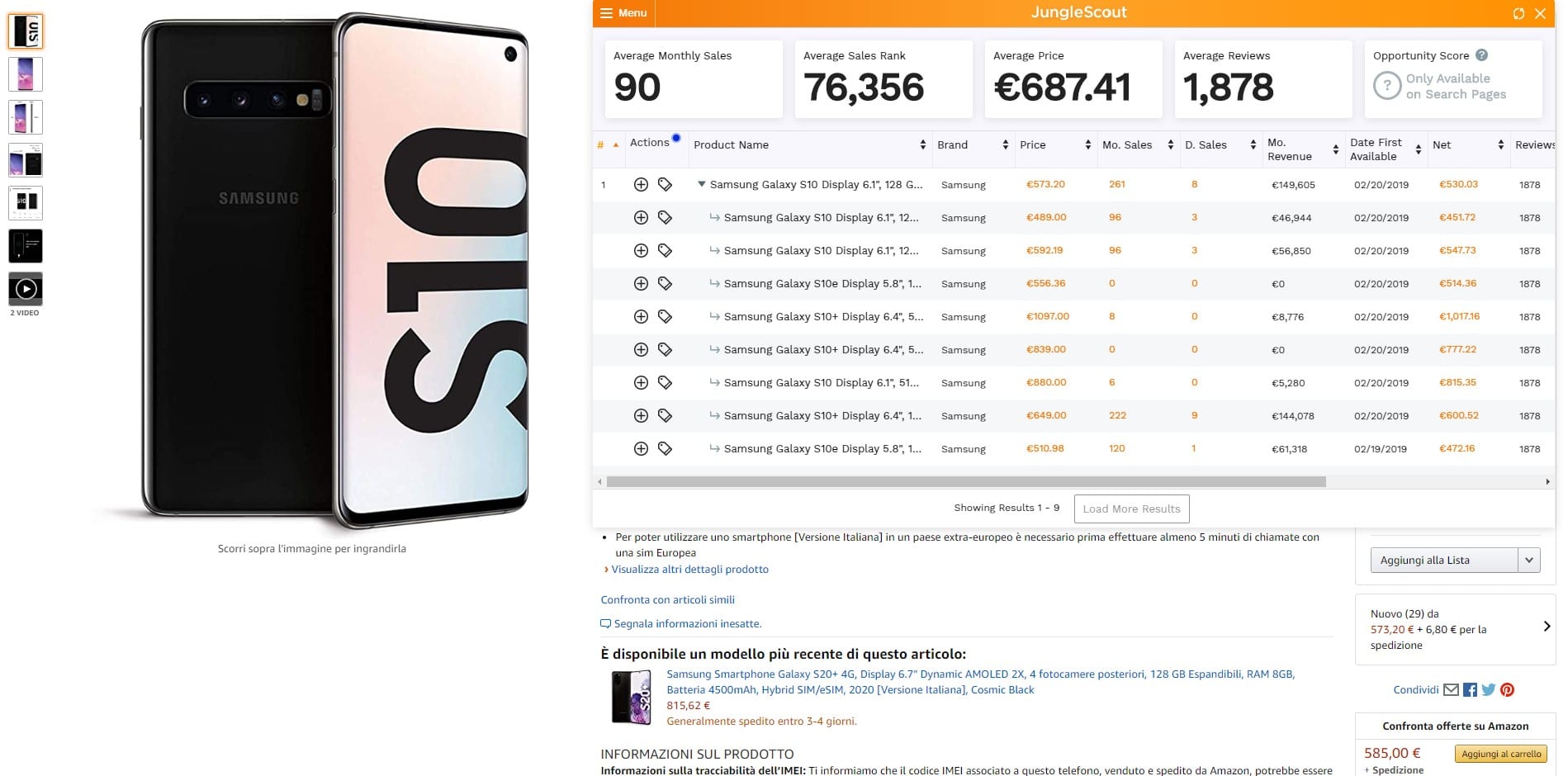Click the add icon for the €489.00 product row
Viewport: 1568px width, 776px height.
click(641, 218)
